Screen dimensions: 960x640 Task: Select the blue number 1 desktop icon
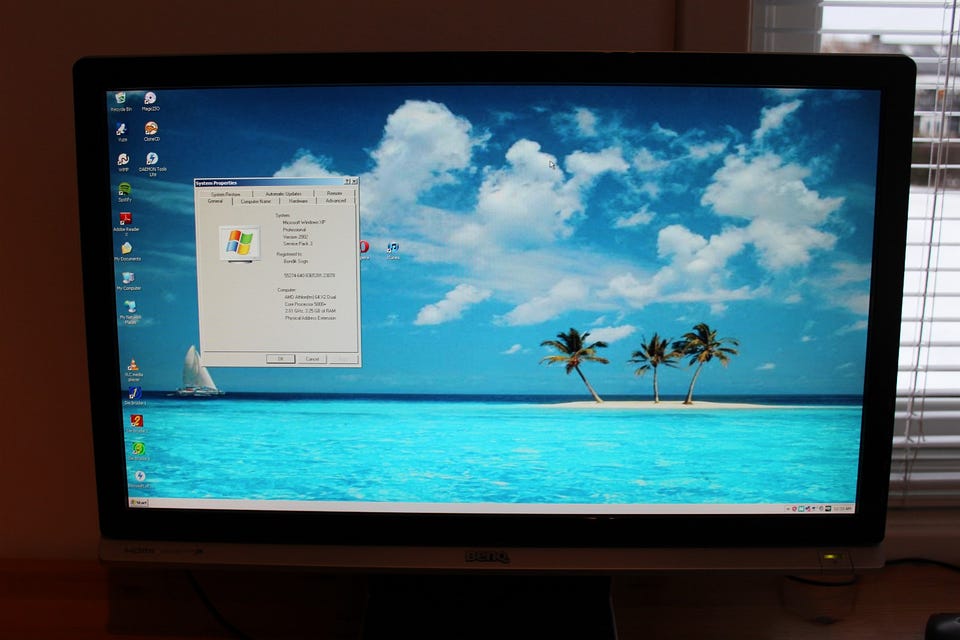tap(135, 396)
